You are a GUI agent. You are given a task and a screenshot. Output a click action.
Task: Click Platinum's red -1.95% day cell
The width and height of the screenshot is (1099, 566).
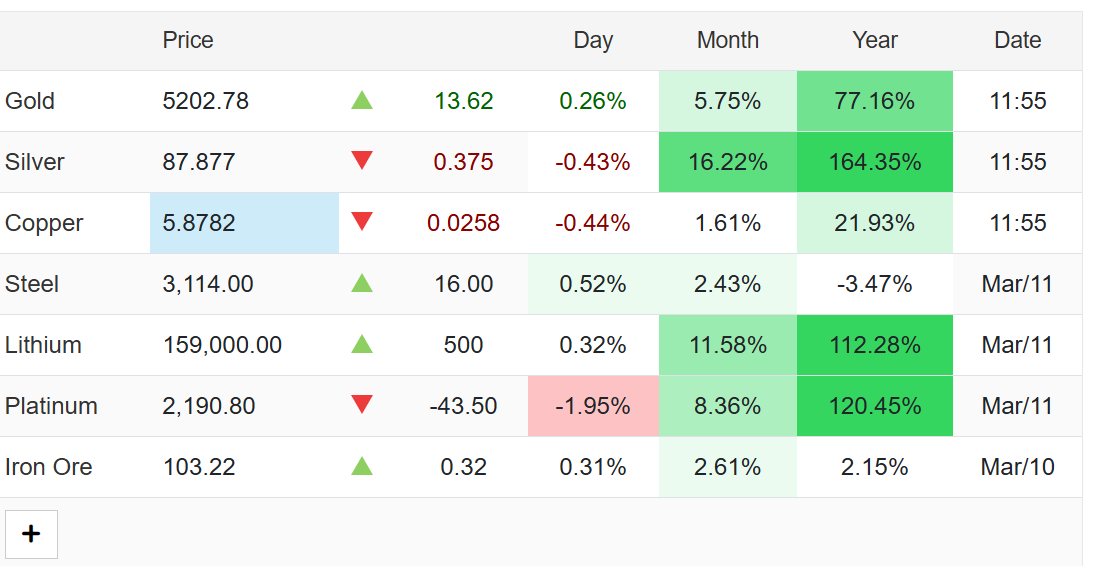pyautogui.click(x=593, y=406)
